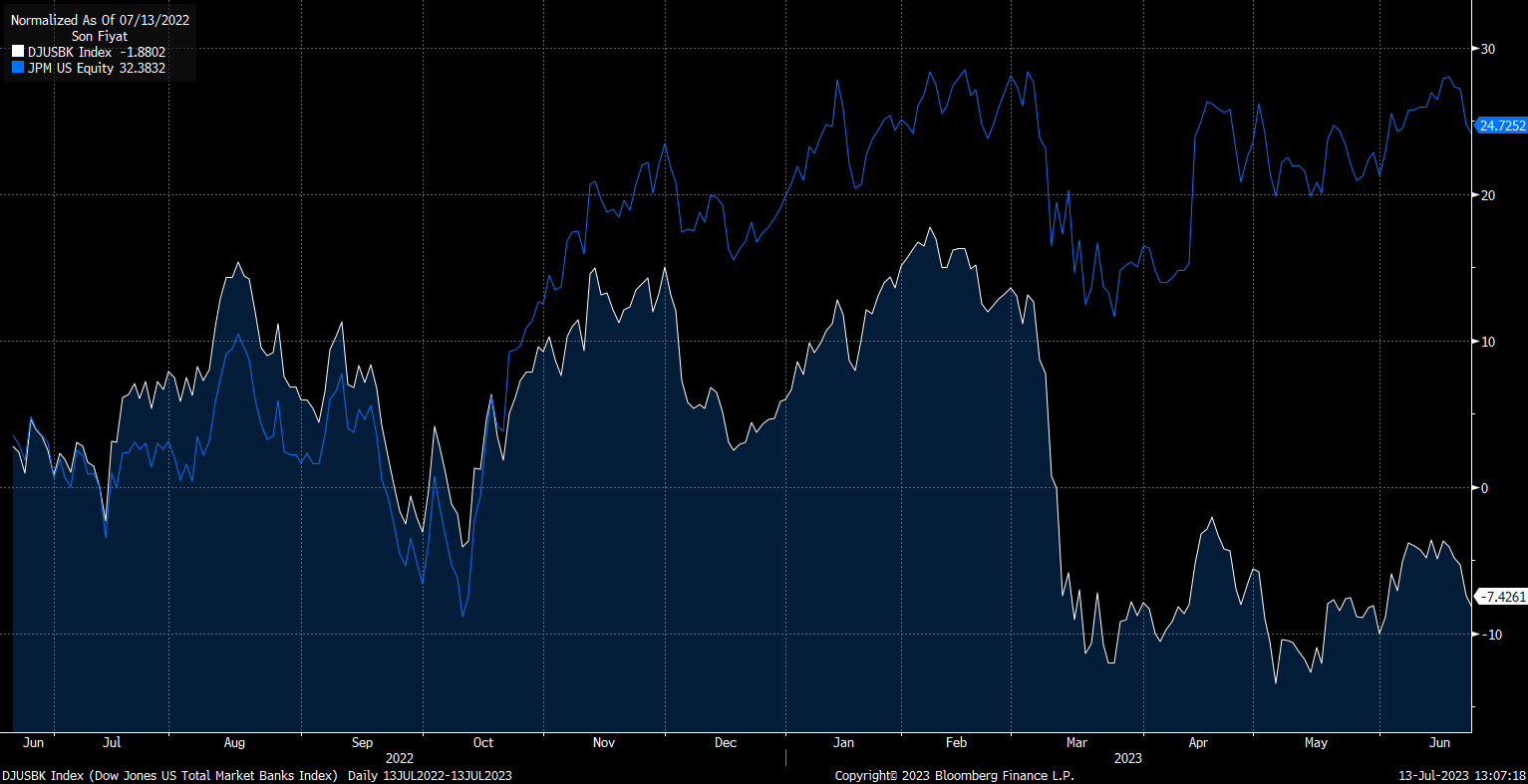Click the 13-Jul-2023 13:07:18 timestamp
The height and width of the screenshot is (784, 1528).
[1463, 775]
